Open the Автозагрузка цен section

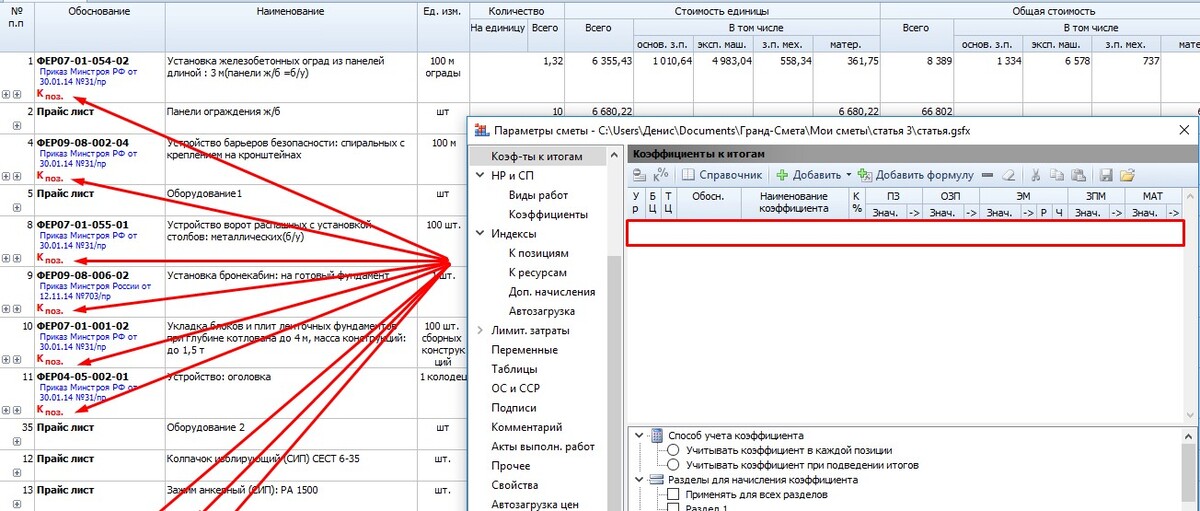click(535, 504)
